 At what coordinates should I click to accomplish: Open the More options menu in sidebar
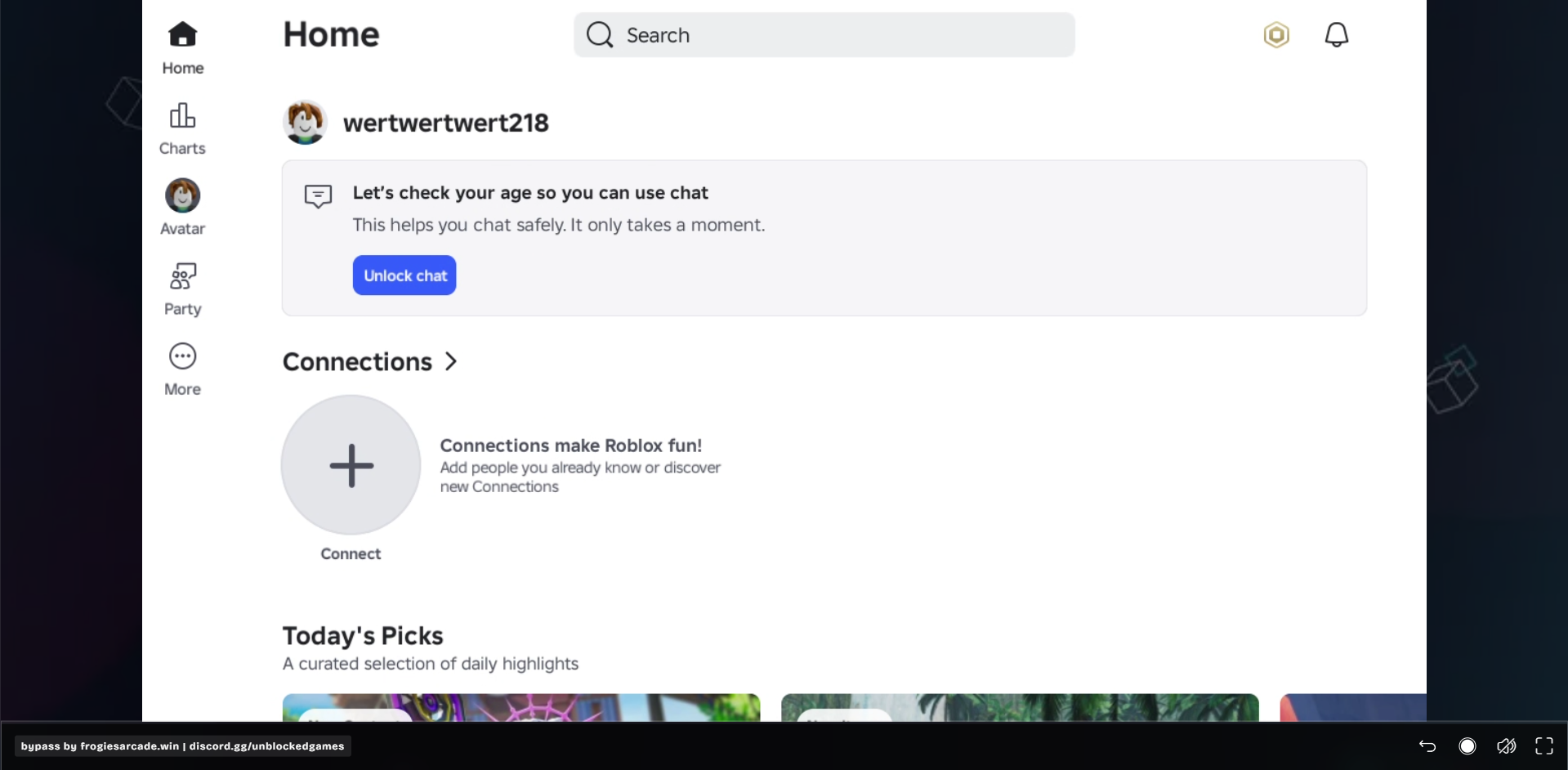tap(182, 369)
